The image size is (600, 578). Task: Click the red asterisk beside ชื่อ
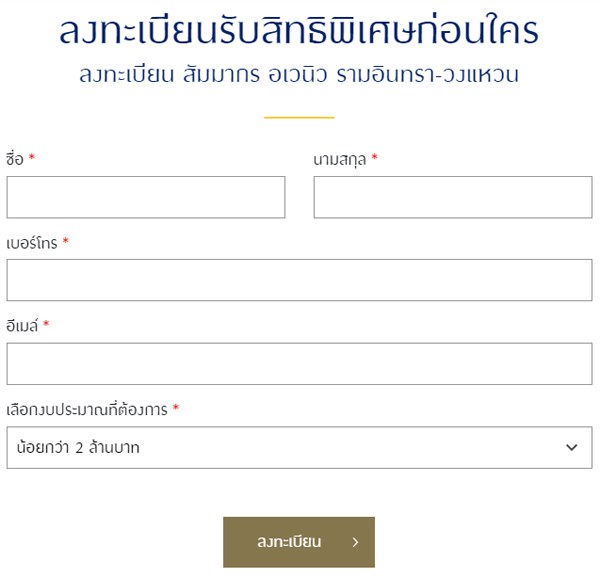[x=31, y=159]
